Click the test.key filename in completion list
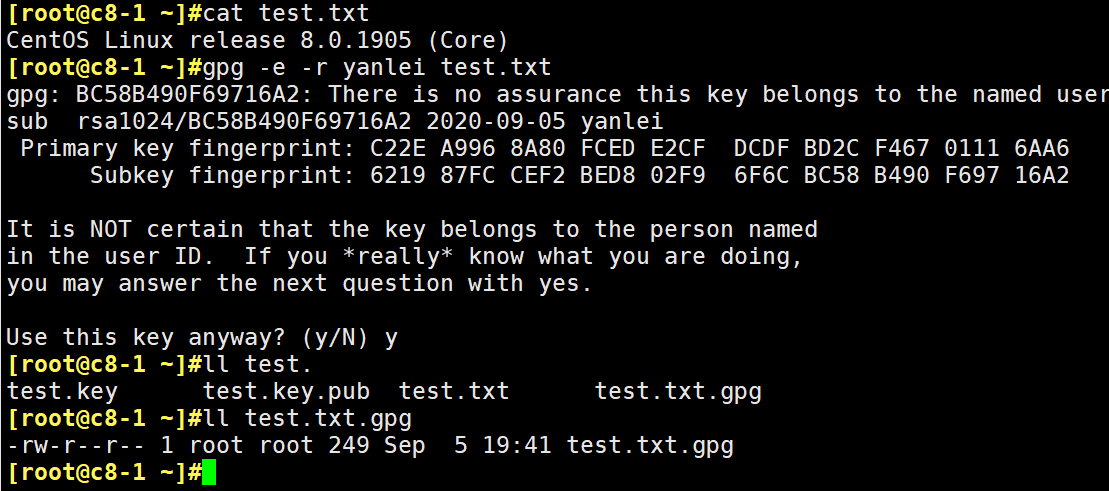 pyautogui.click(x=62, y=392)
